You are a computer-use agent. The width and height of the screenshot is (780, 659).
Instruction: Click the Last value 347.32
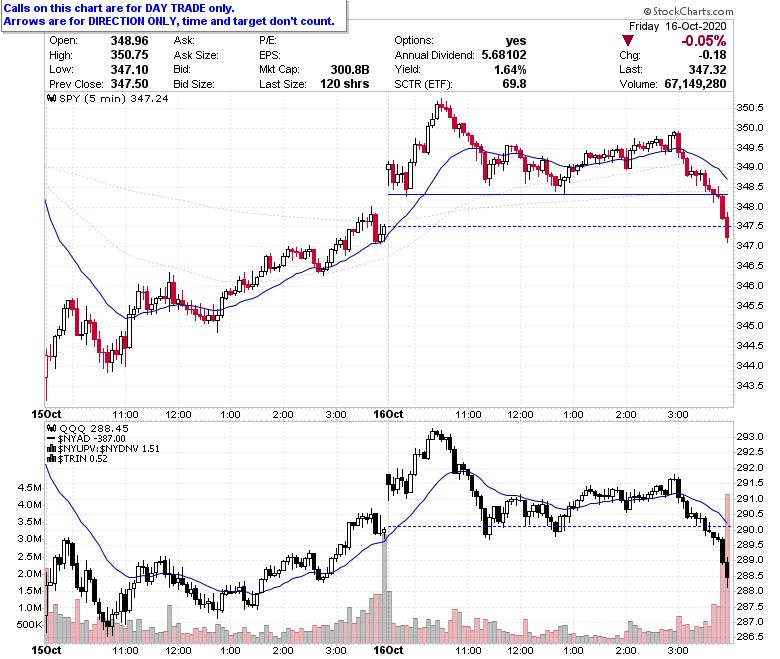[x=707, y=70]
